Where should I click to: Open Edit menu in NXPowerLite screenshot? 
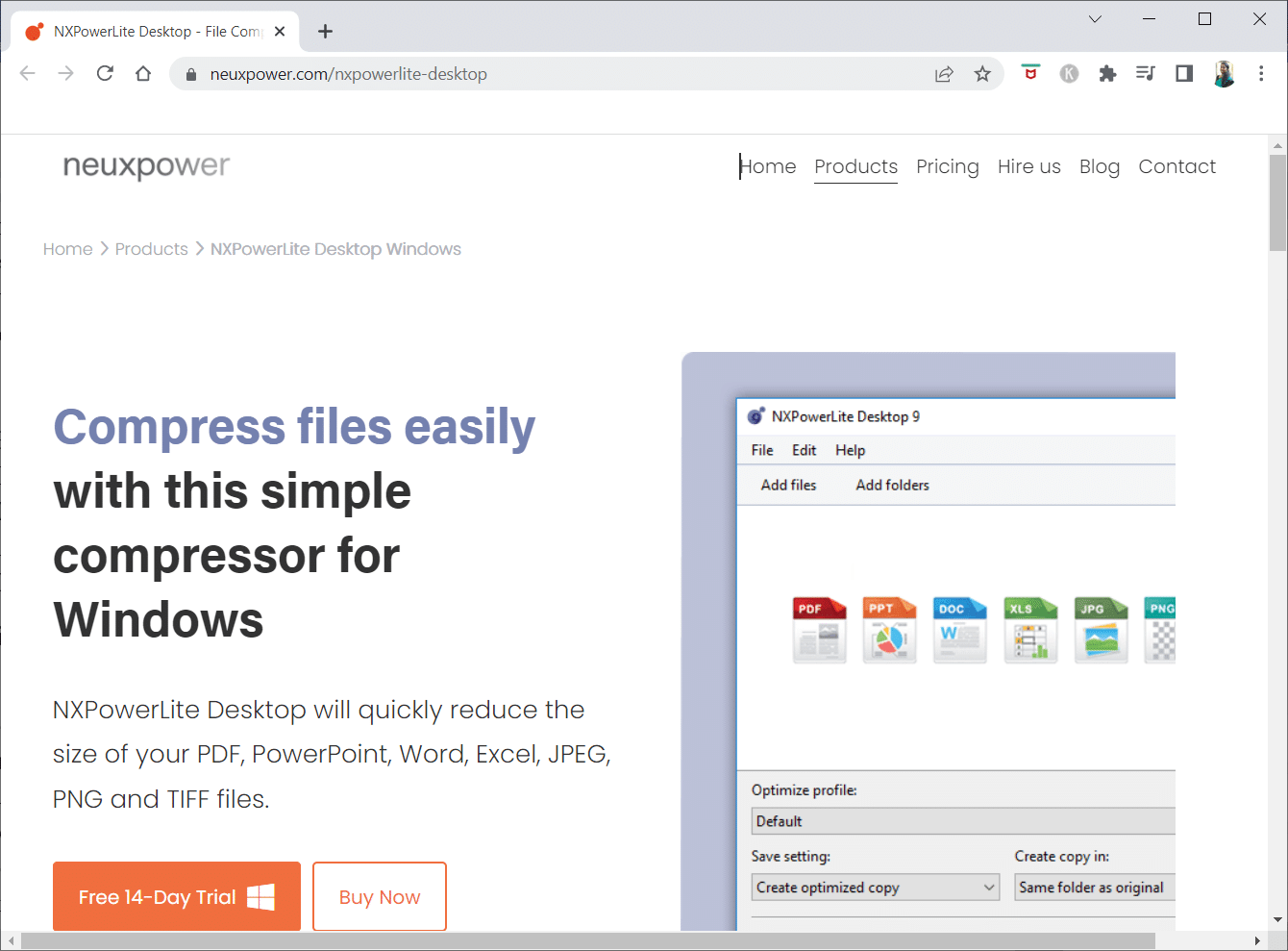point(805,450)
